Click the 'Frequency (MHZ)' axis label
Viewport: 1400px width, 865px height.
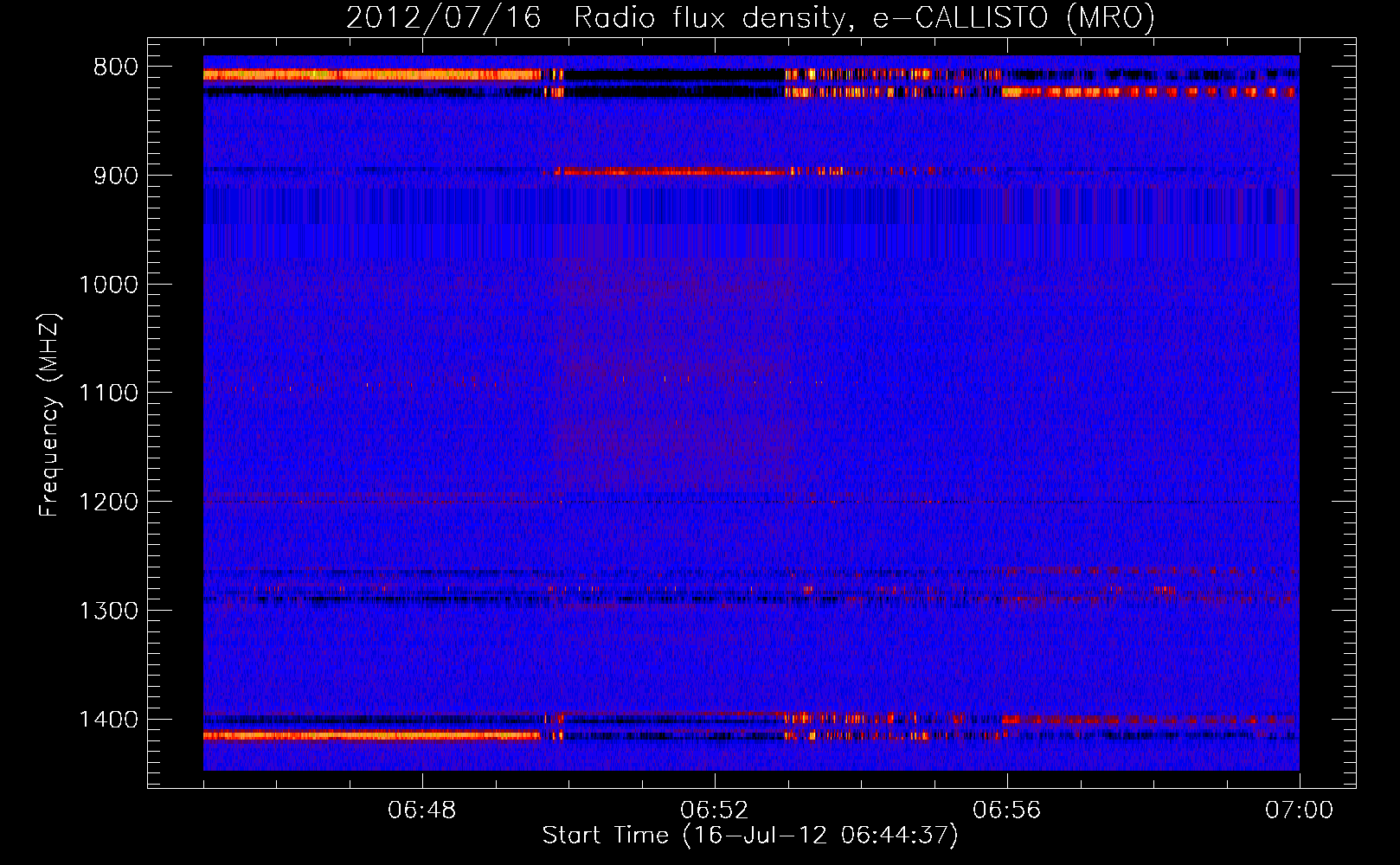click(x=50, y=415)
